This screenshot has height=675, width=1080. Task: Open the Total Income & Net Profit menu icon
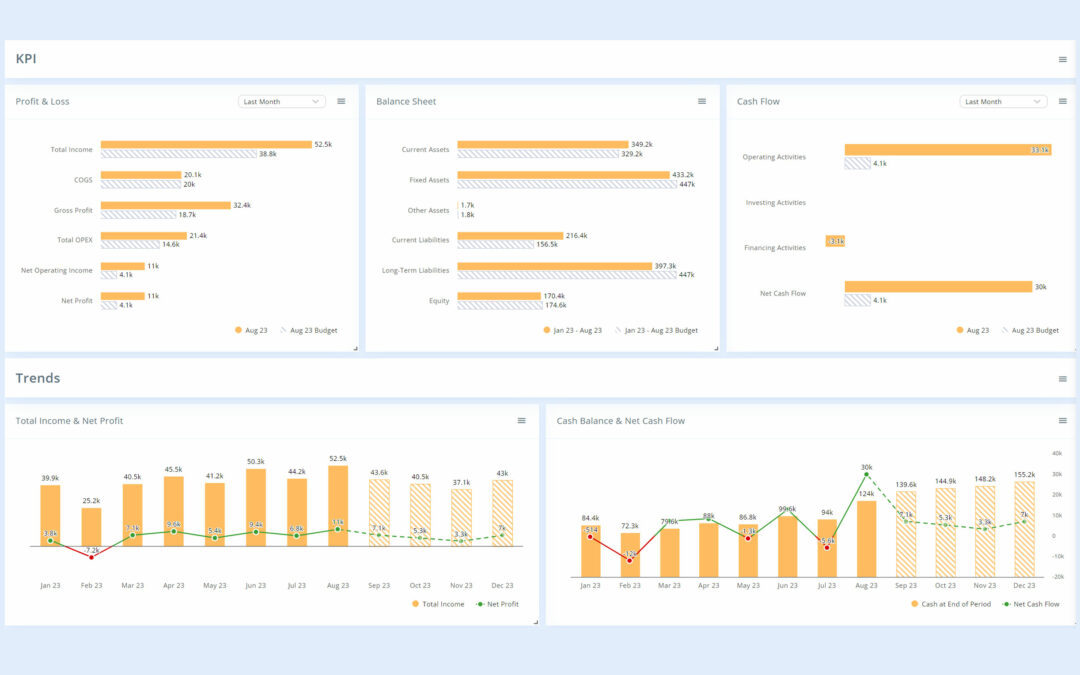point(521,420)
